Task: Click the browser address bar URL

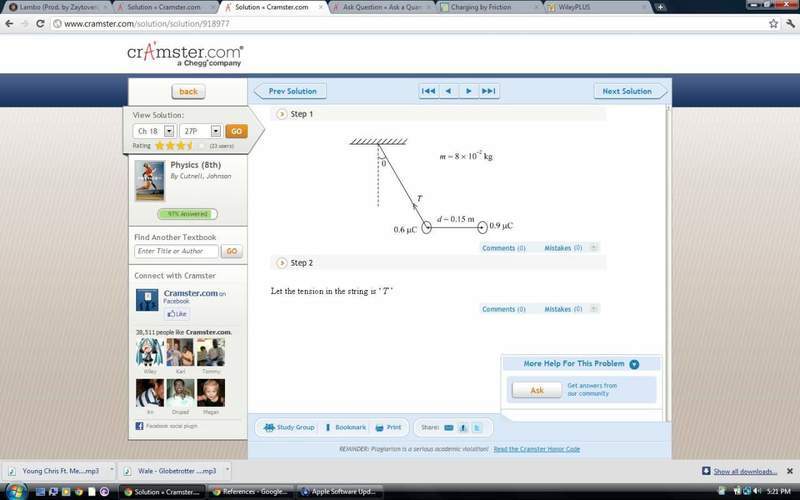Action: pos(147,23)
